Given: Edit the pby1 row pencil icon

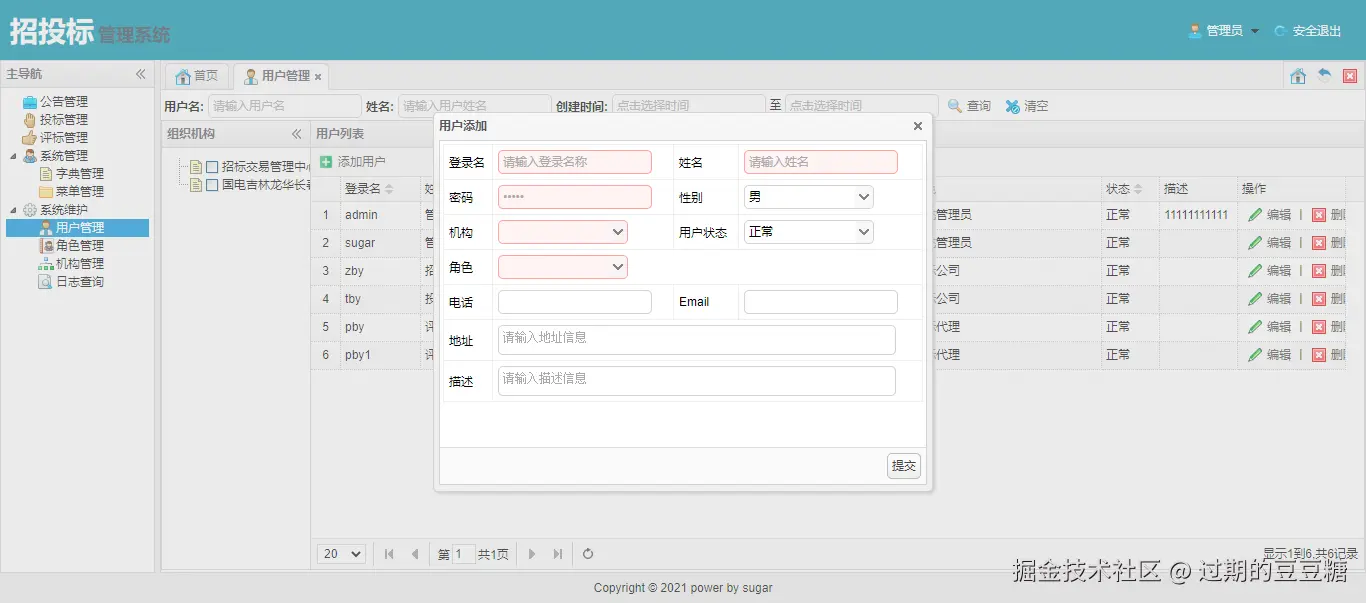Looking at the screenshot, I should point(1255,355).
